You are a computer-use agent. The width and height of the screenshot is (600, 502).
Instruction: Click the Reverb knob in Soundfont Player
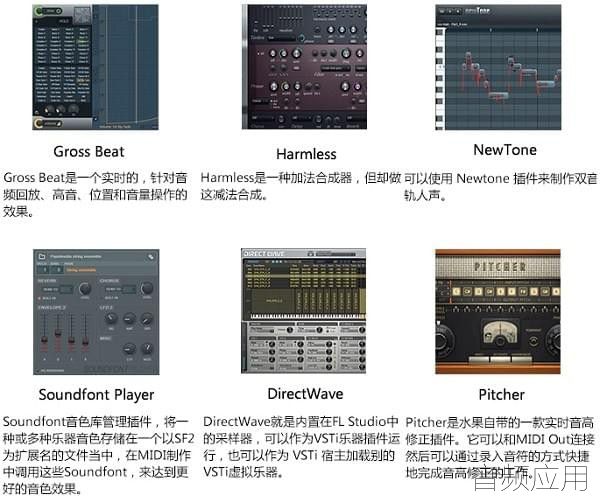[x=85, y=289]
